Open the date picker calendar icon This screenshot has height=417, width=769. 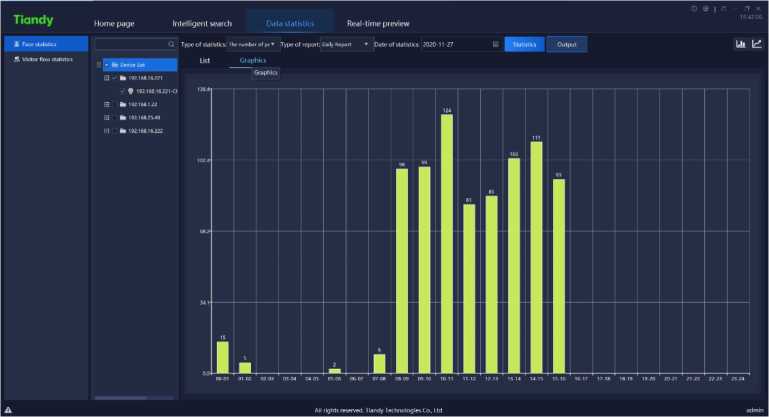[x=495, y=44]
